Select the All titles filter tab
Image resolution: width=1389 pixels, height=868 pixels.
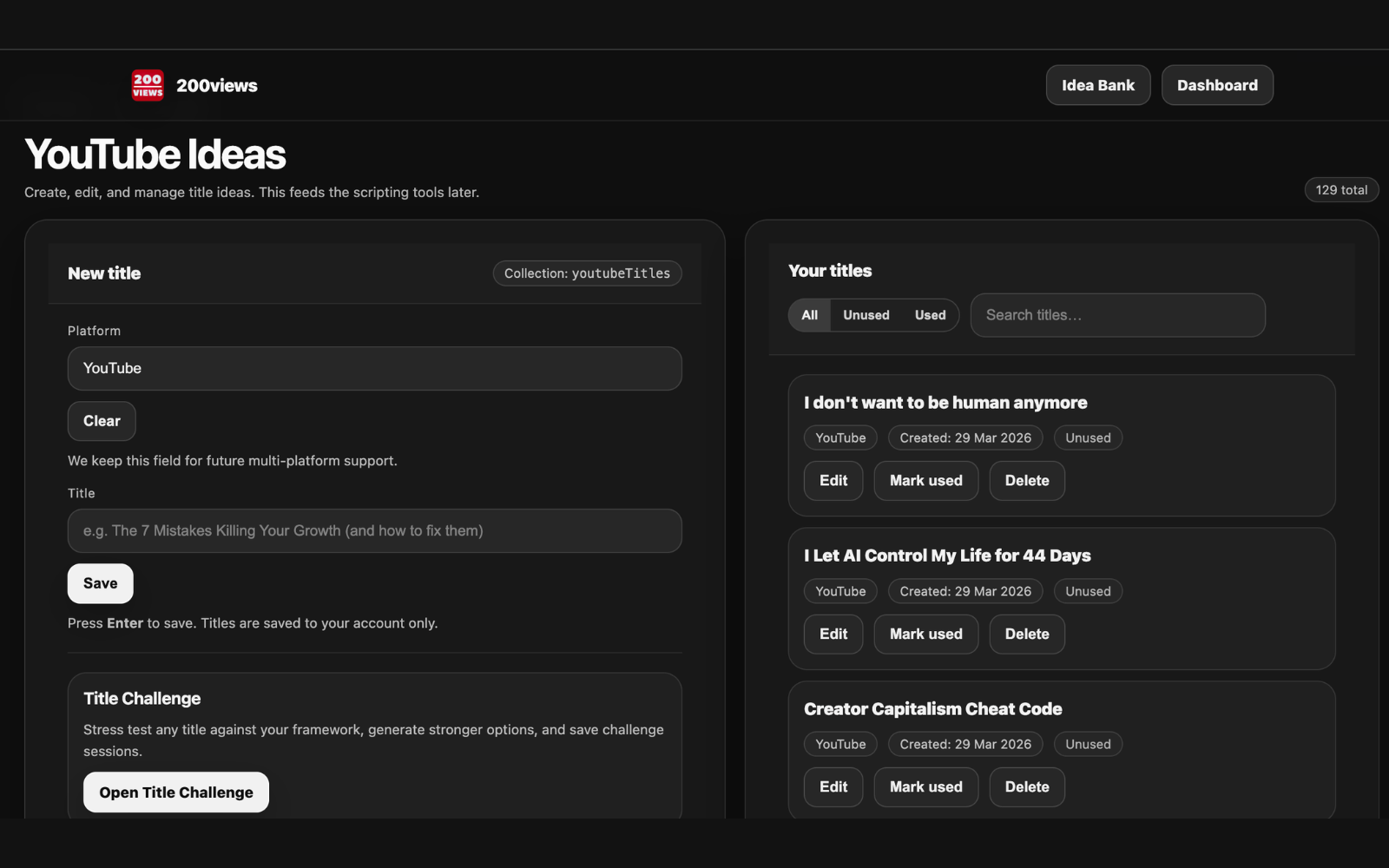pos(809,315)
